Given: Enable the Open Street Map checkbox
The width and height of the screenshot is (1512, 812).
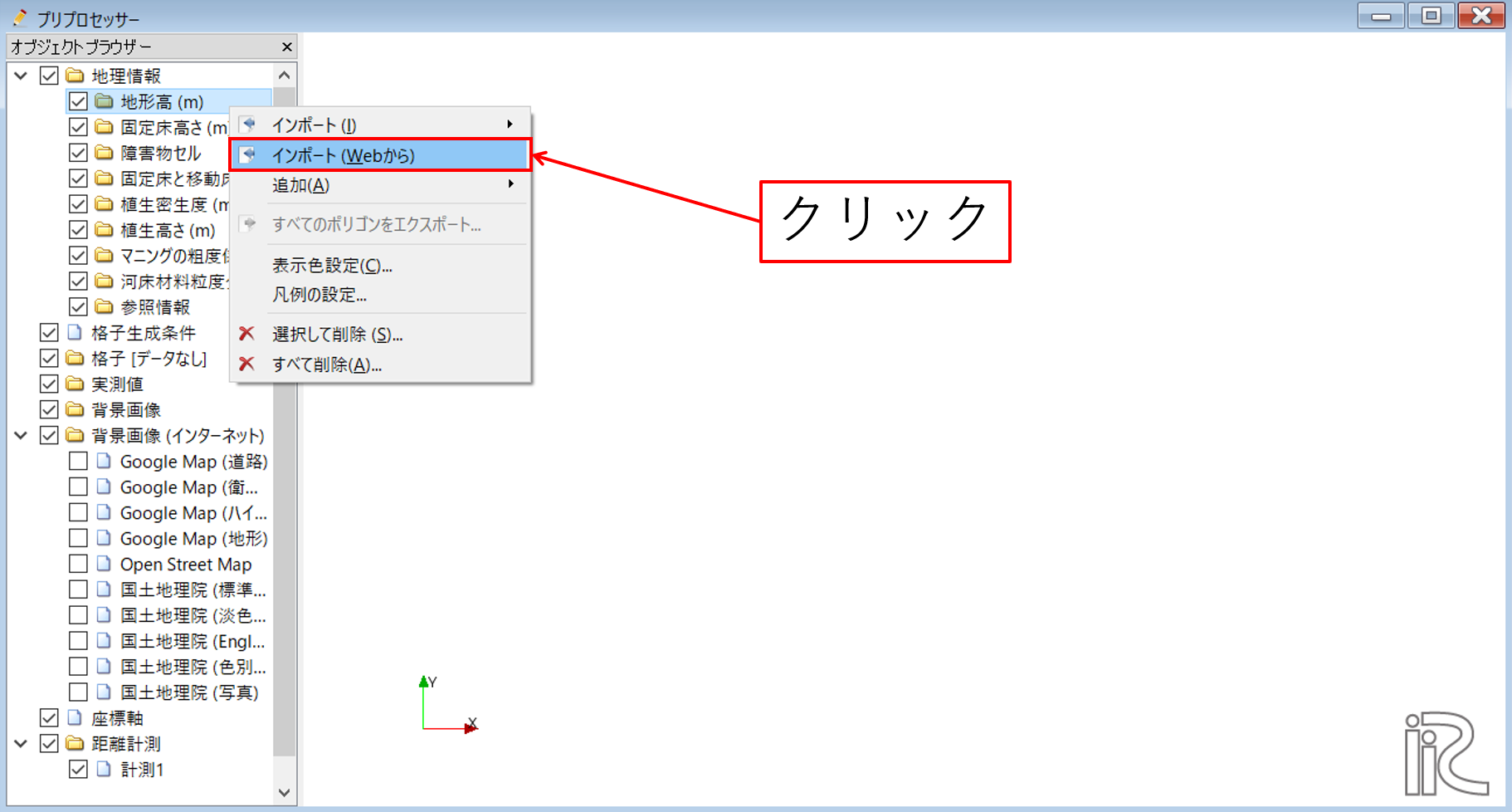Looking at the screenshot, I should point(78,565).
